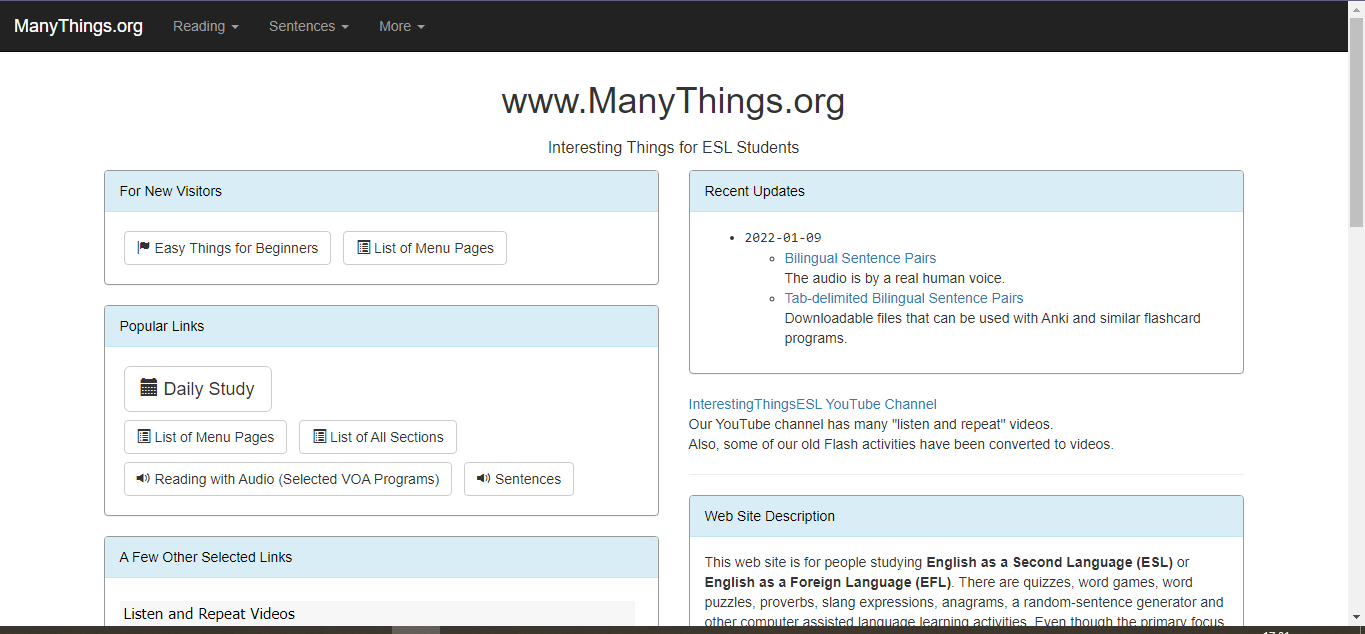Screen dimensions: 1365x634
Task: Open the Sentences audio button
Action: click(519, 479)
